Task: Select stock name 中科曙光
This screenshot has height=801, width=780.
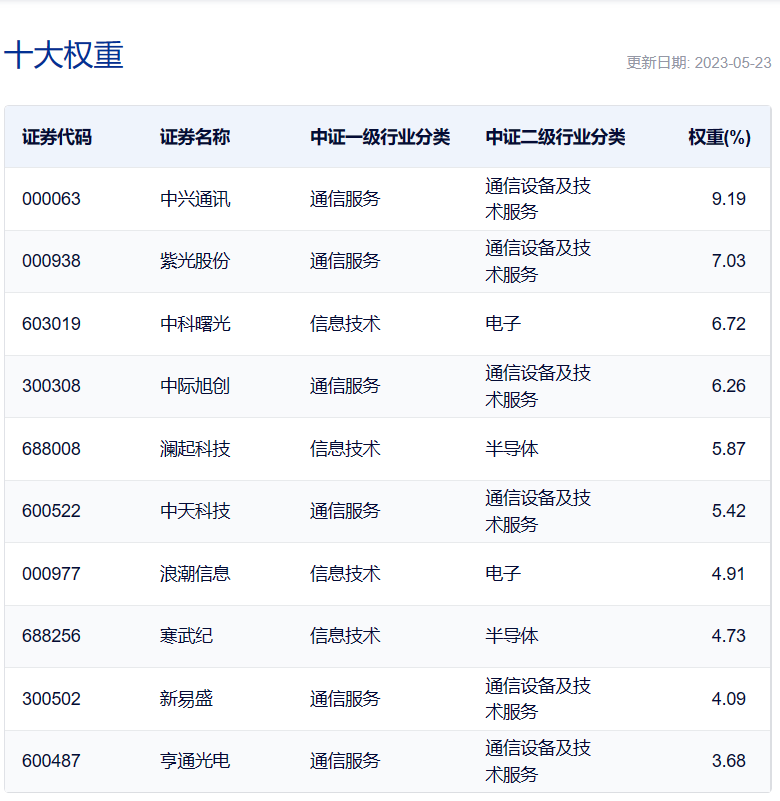Action: tap(195, 324)
